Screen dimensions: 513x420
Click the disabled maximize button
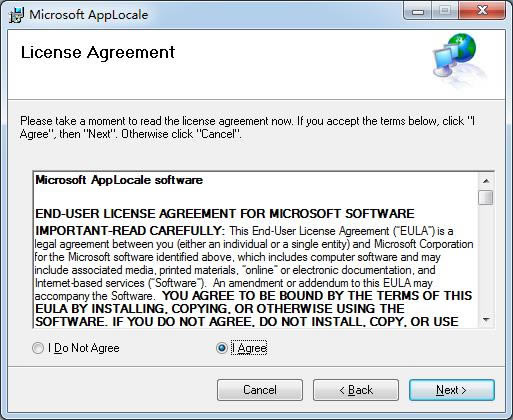click(445, 11)
